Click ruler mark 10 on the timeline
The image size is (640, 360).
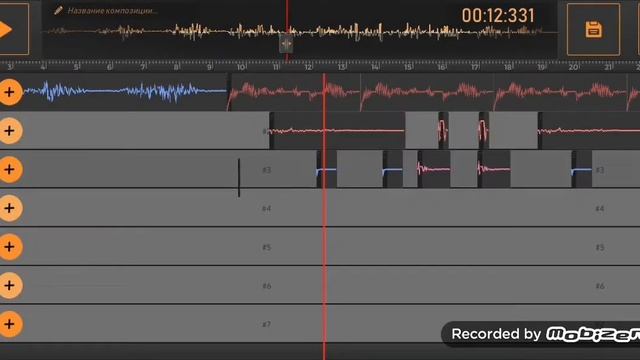click(x=241, y=67)
